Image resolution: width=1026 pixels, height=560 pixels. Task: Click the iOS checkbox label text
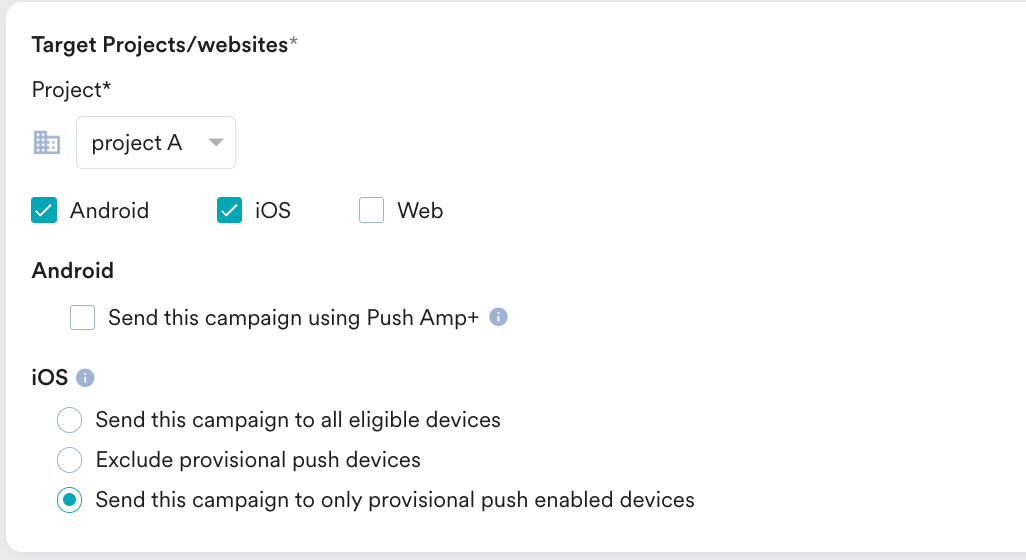273,211
